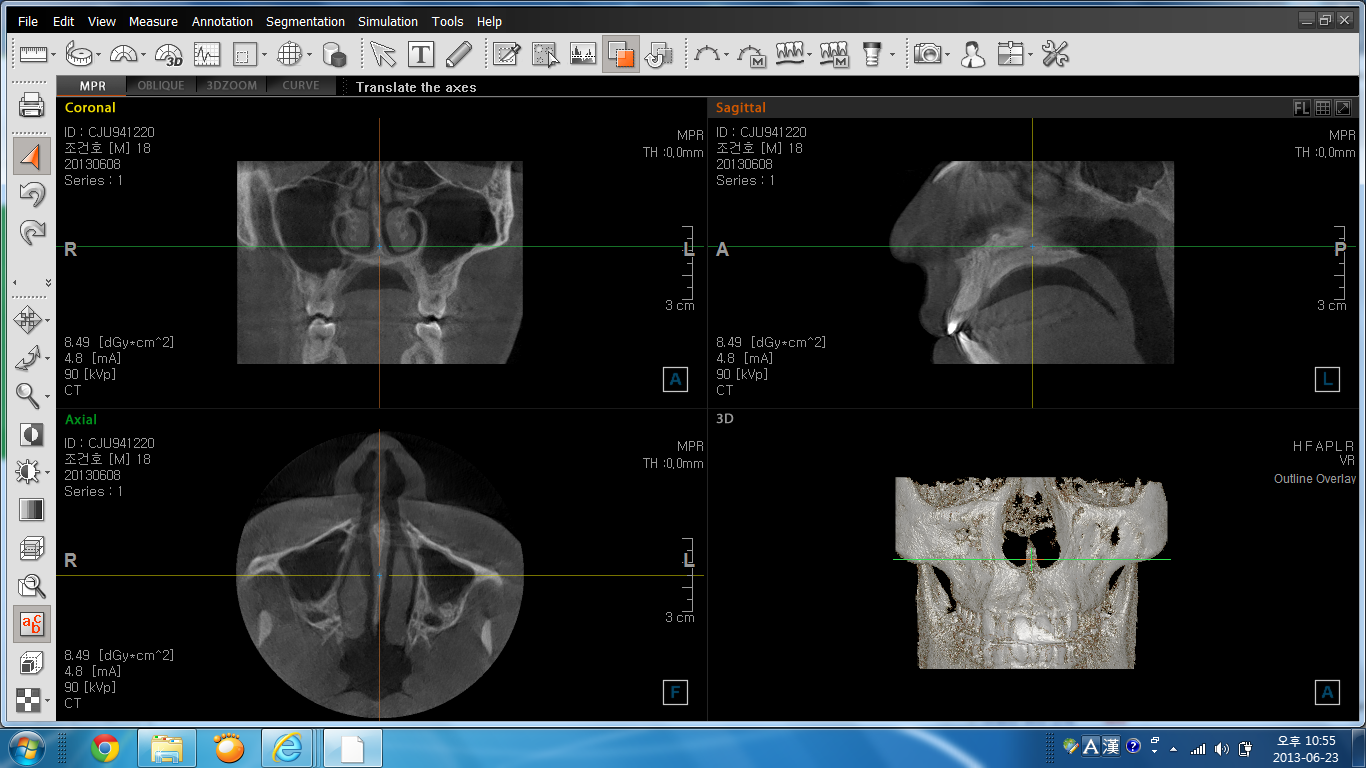Open the Measure menu
Screen dimensions: 1366x768
pyautogui.click(x=153, y=21)
